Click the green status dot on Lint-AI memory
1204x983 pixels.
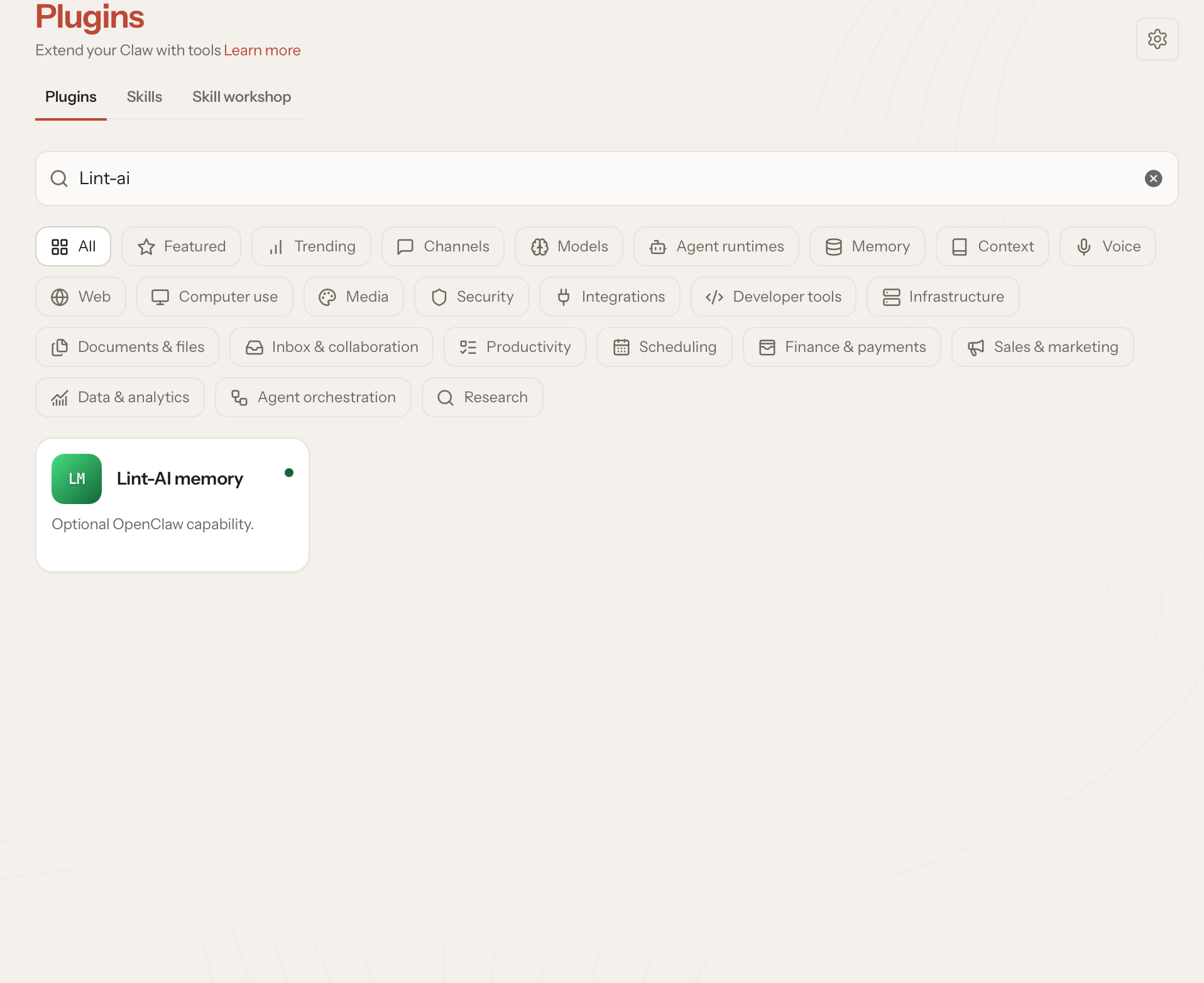click(289, 473)
